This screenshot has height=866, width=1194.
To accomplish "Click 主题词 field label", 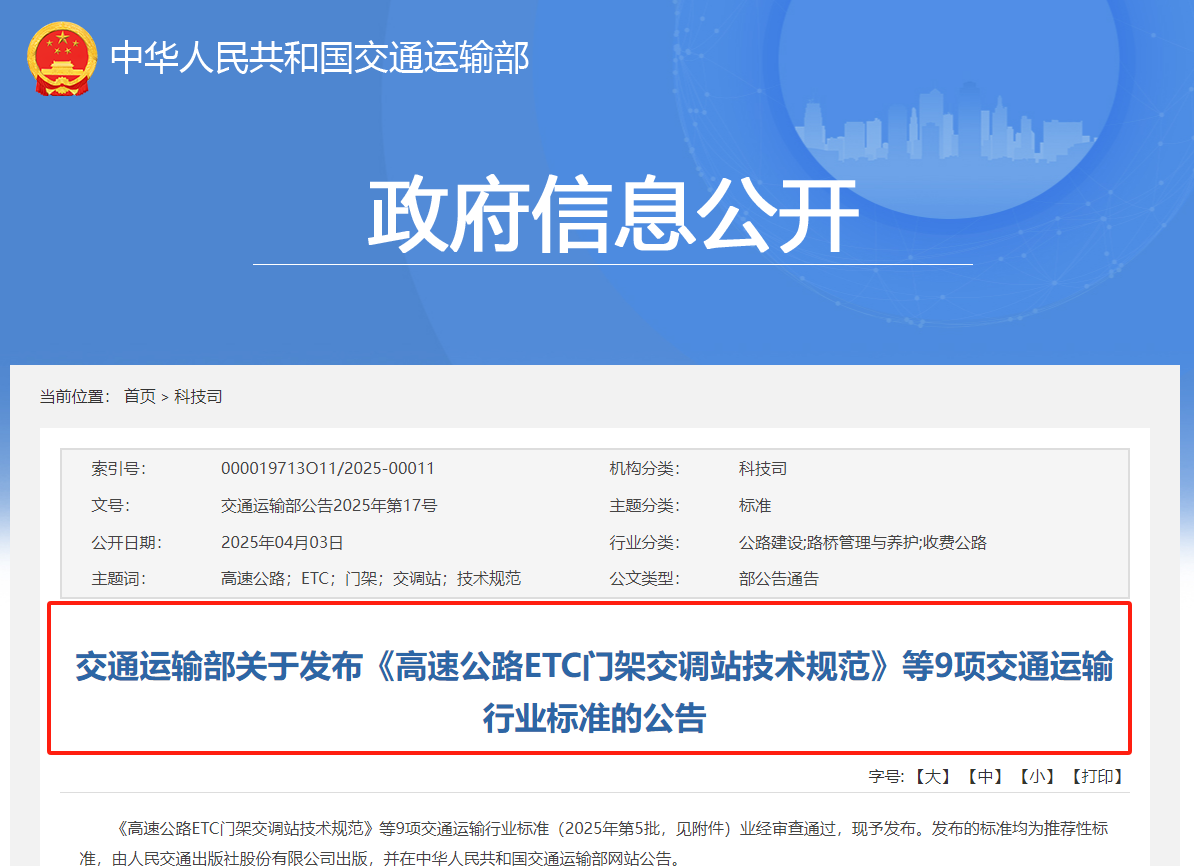I will pyautogui.click(x=118, y=579).
